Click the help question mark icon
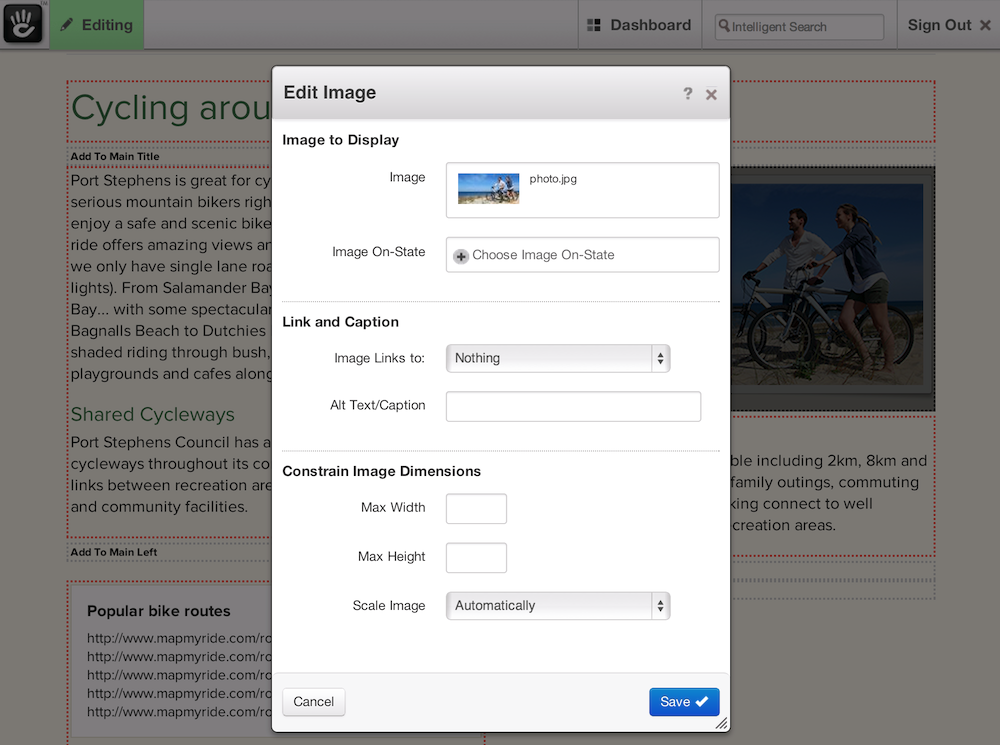Image resolution: width=1000 pixels, height=745 pixels. coord(687,93)
